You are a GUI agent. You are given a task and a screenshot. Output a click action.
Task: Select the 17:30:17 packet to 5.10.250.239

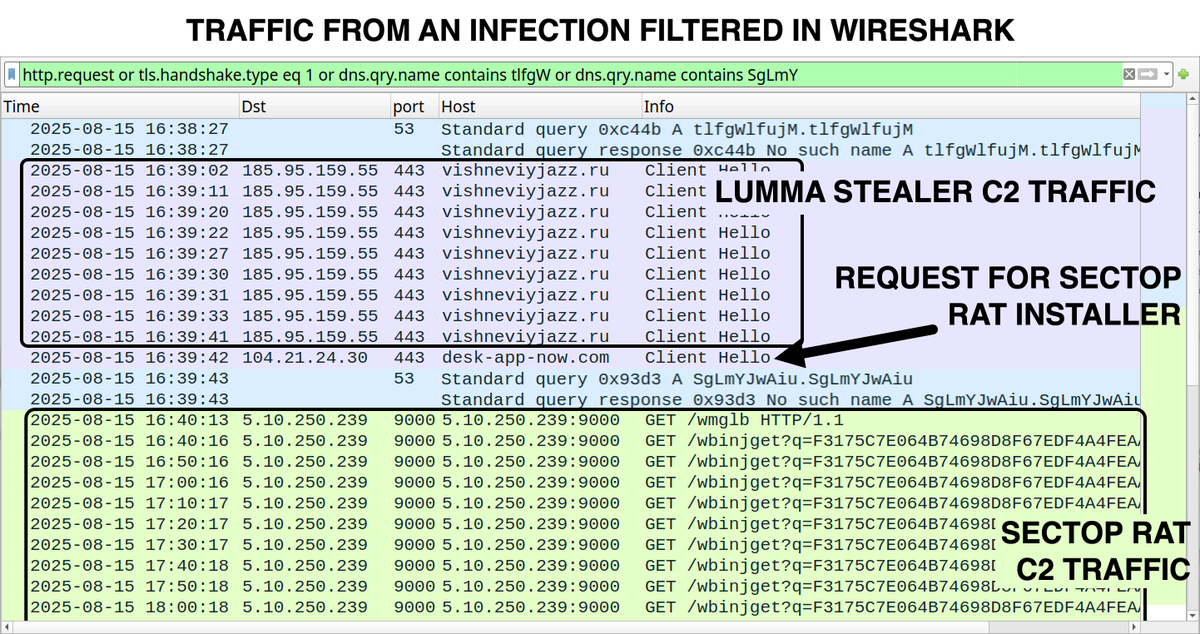[570, 545]
